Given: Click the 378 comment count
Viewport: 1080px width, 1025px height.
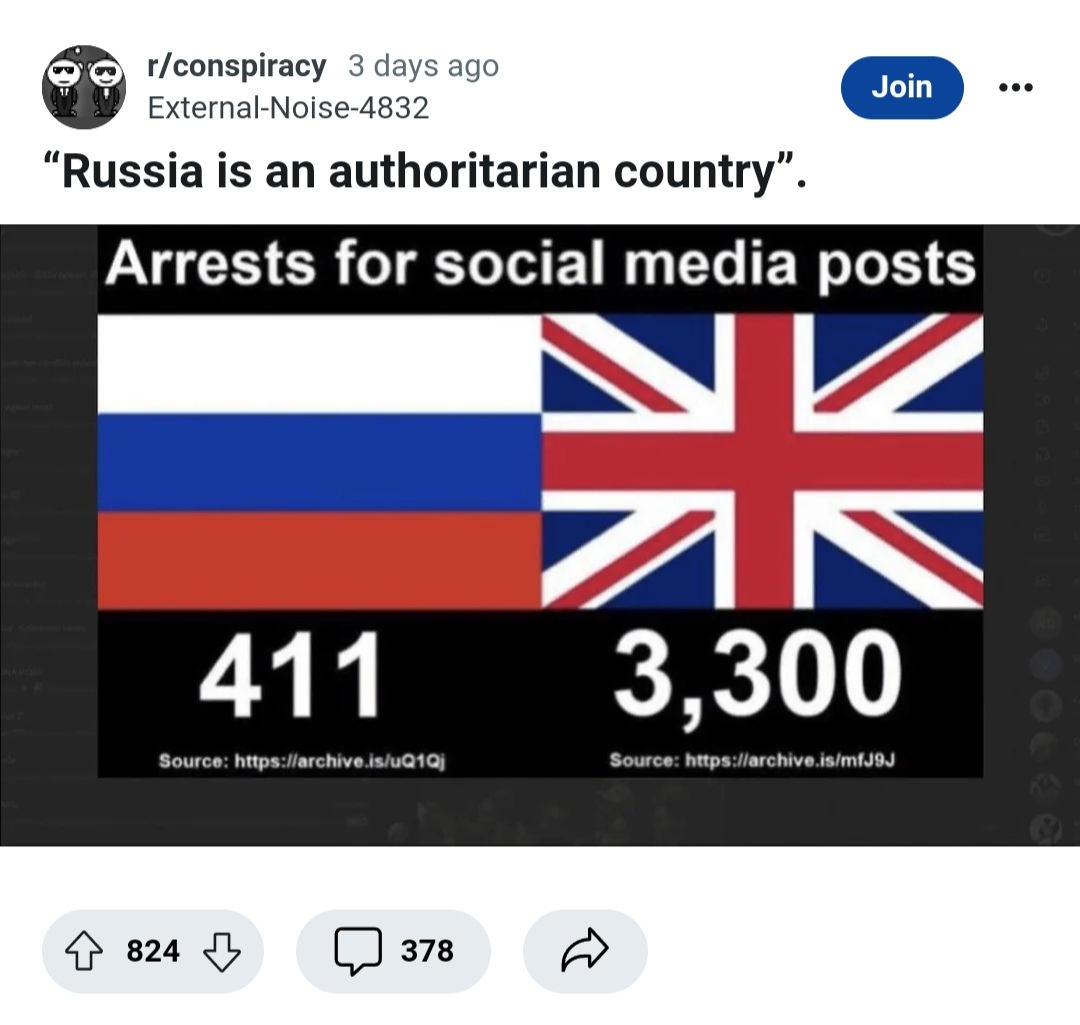Looking at the screenshot, I should (x=427, y=951).
